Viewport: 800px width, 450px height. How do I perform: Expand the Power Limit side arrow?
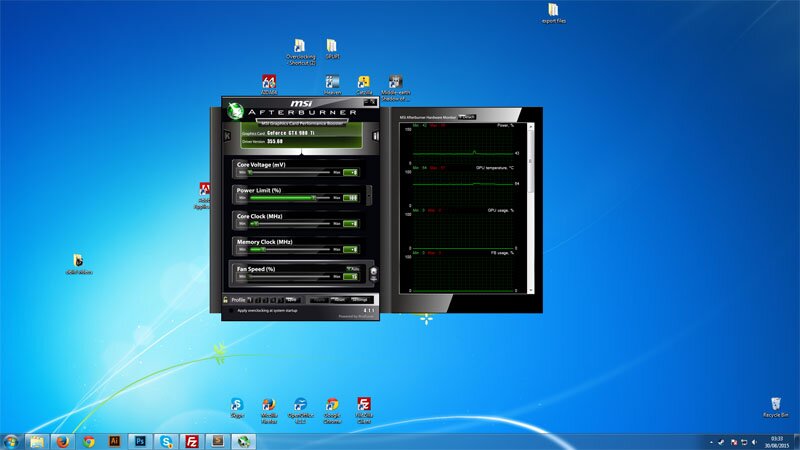[369, 195]
